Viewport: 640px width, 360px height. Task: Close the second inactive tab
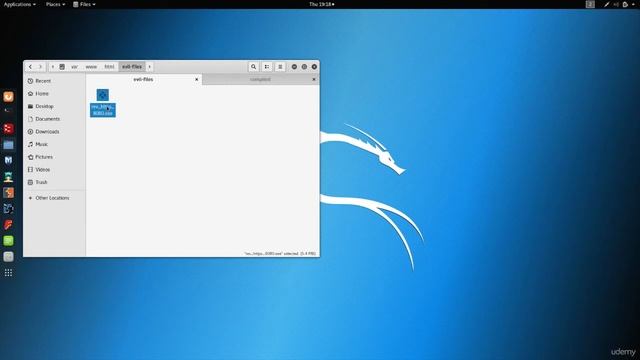314,79
